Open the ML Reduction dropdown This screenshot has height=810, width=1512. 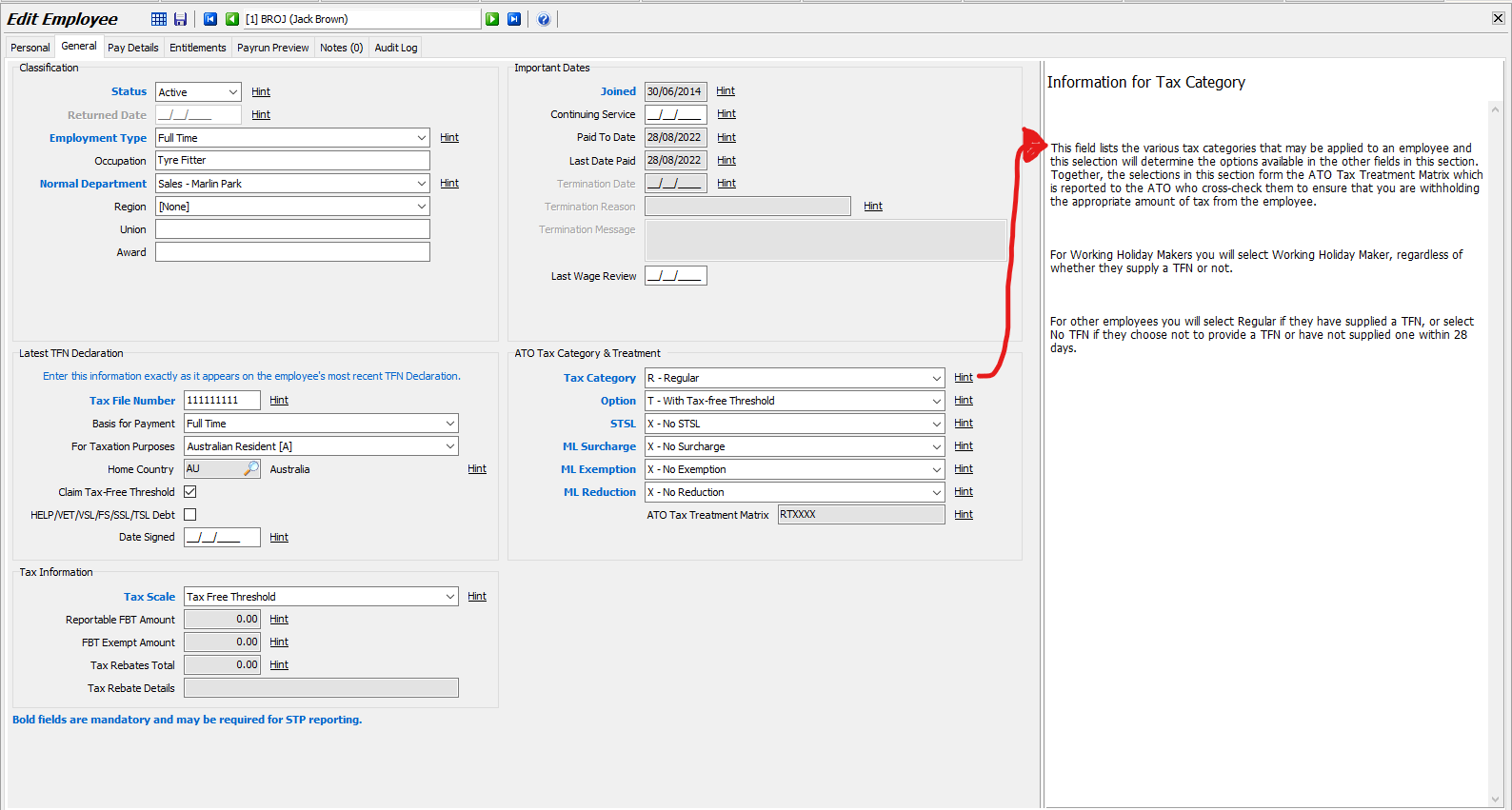click(x=936, y=492)
